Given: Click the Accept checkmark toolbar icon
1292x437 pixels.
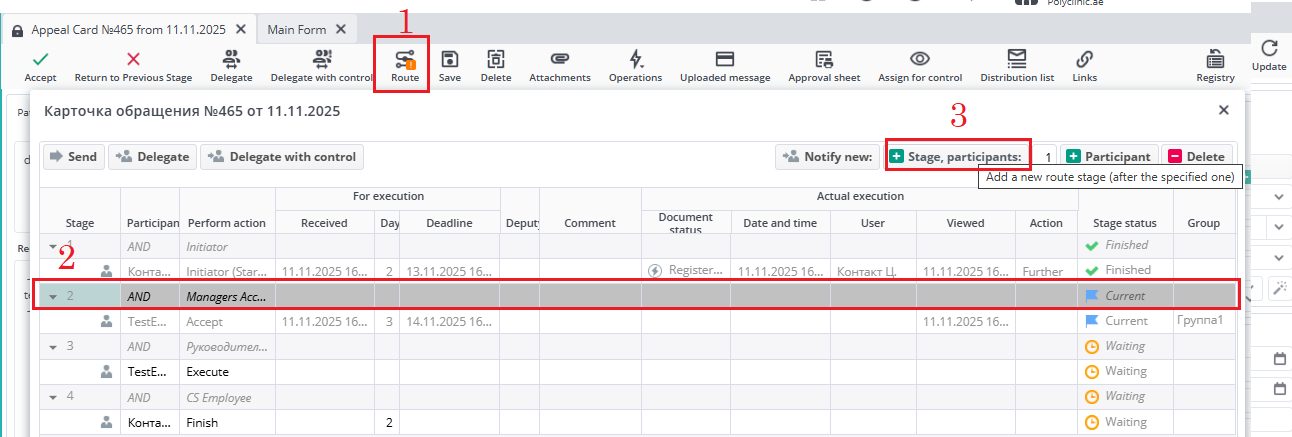Looking at the screenshot, I should coord(40,59).
